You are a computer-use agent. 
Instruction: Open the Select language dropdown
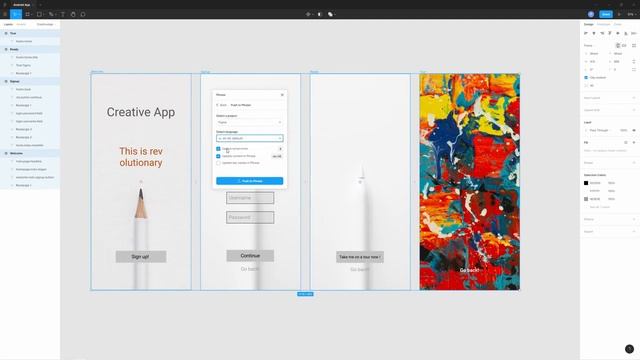249,138
